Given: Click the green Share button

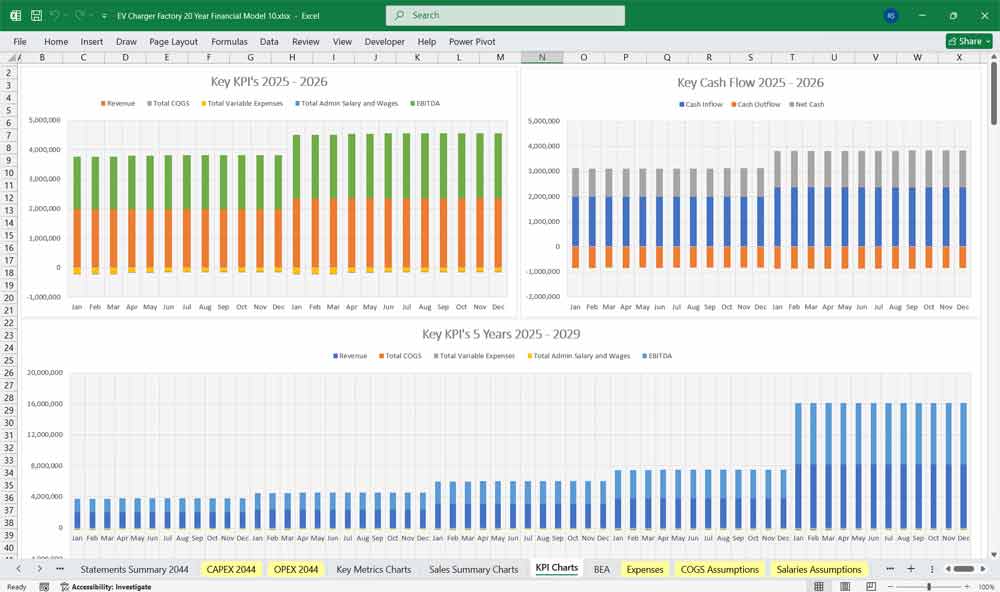Looking at the screenshot, I should point(964,41).
